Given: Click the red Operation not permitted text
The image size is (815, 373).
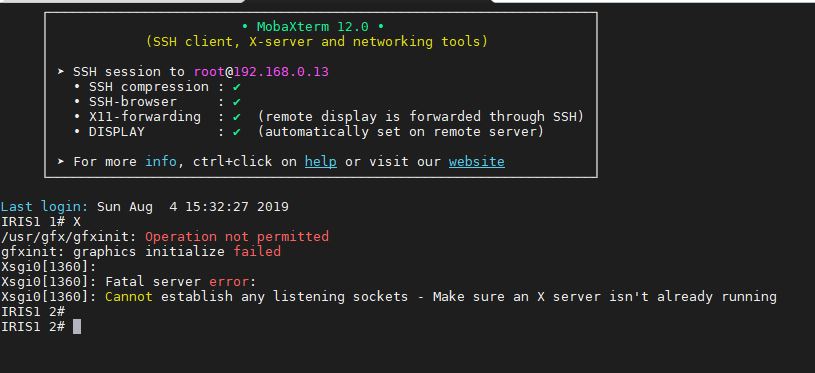Looking at the screenshot, I should pyautogui.click(x=237, y=237).
